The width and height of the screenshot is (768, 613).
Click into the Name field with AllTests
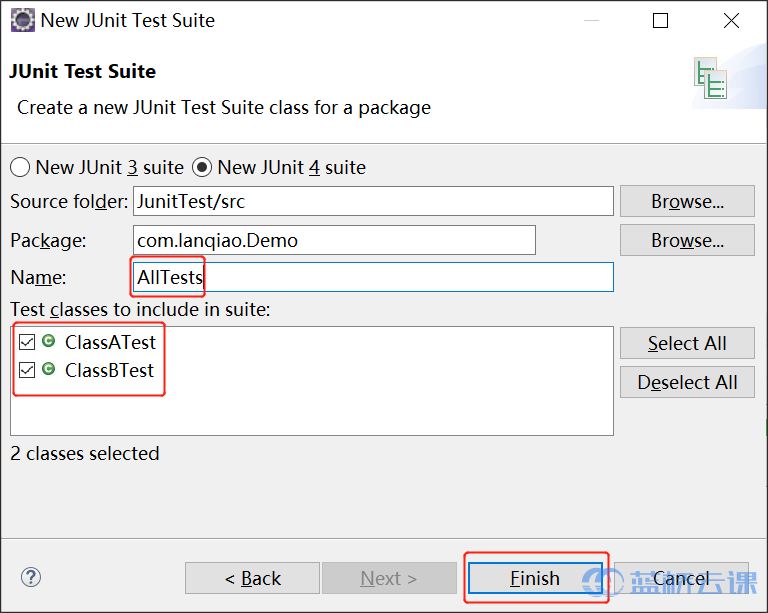pyautogui.click(x=373, y=277)
